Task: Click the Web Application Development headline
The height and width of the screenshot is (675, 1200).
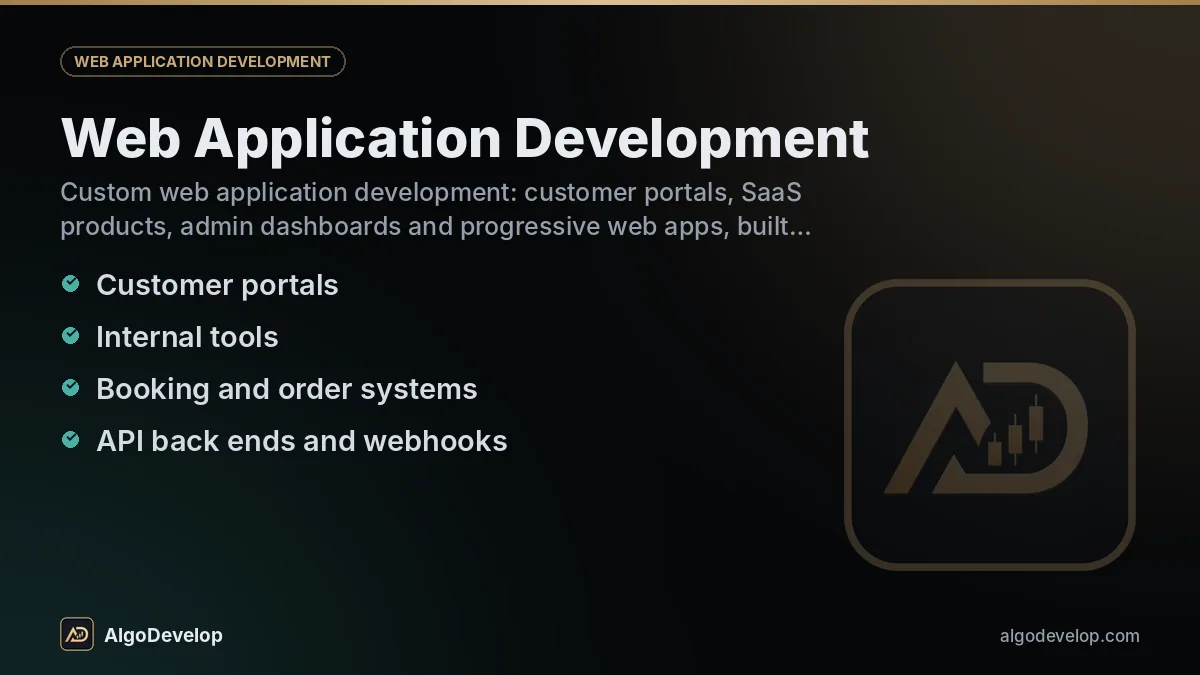Action: (465, 138)
